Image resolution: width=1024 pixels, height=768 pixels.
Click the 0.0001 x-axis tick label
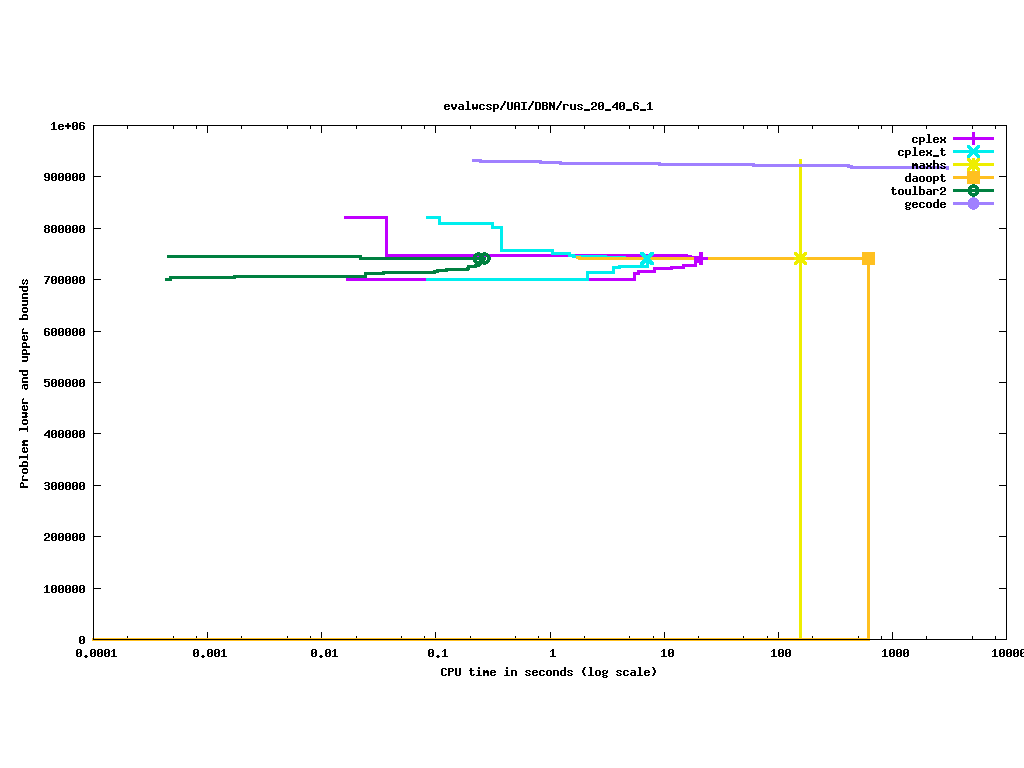coord(93,653)
